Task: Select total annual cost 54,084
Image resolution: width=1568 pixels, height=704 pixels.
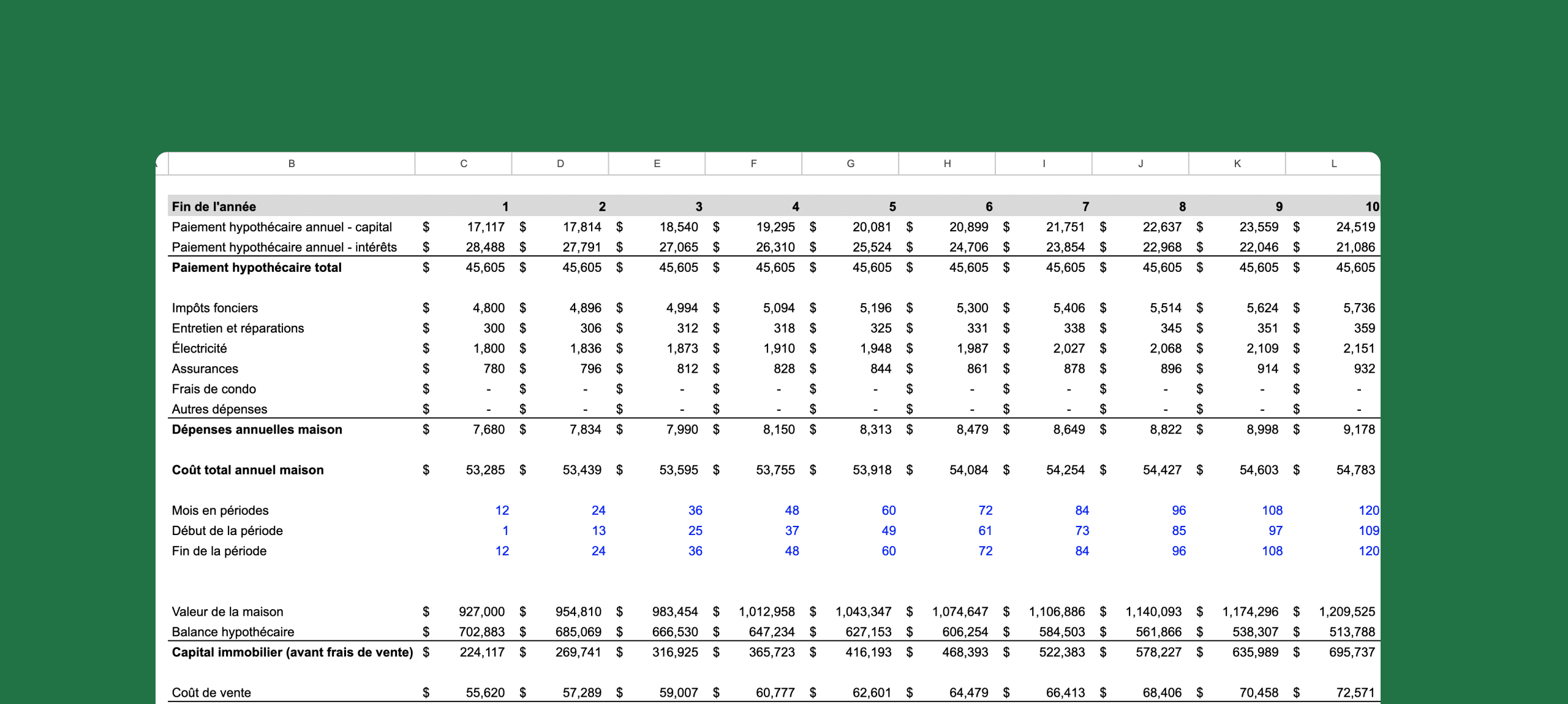Action: tap(968, 470)
